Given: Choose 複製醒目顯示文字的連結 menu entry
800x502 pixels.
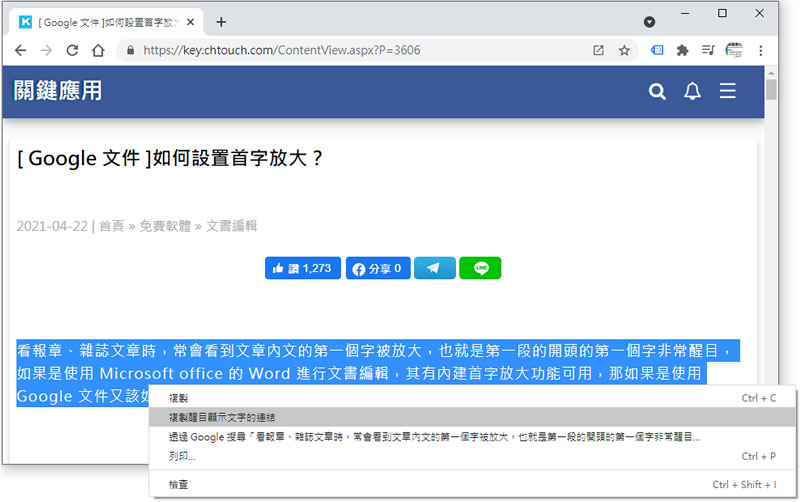Looking at the screenshot, I should click(x=472, y=417).
